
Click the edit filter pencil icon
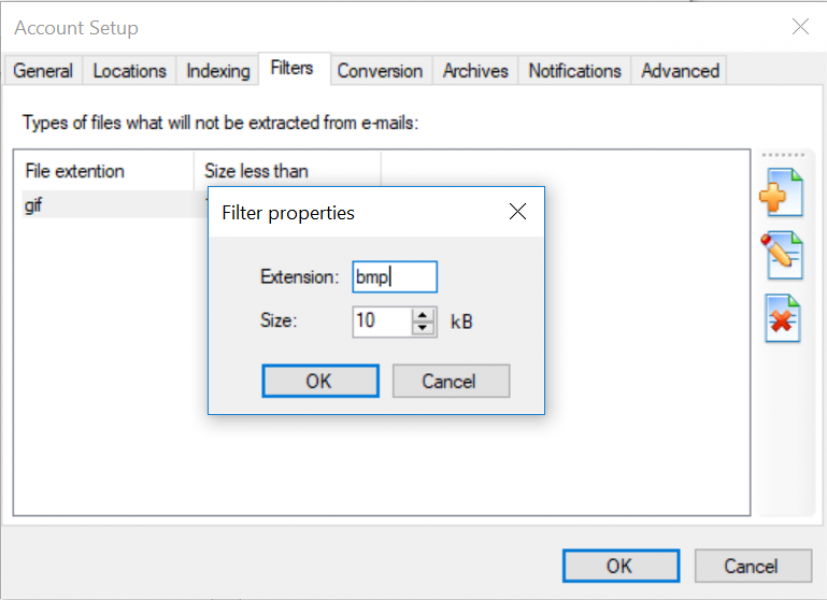(x=781, y=254)
